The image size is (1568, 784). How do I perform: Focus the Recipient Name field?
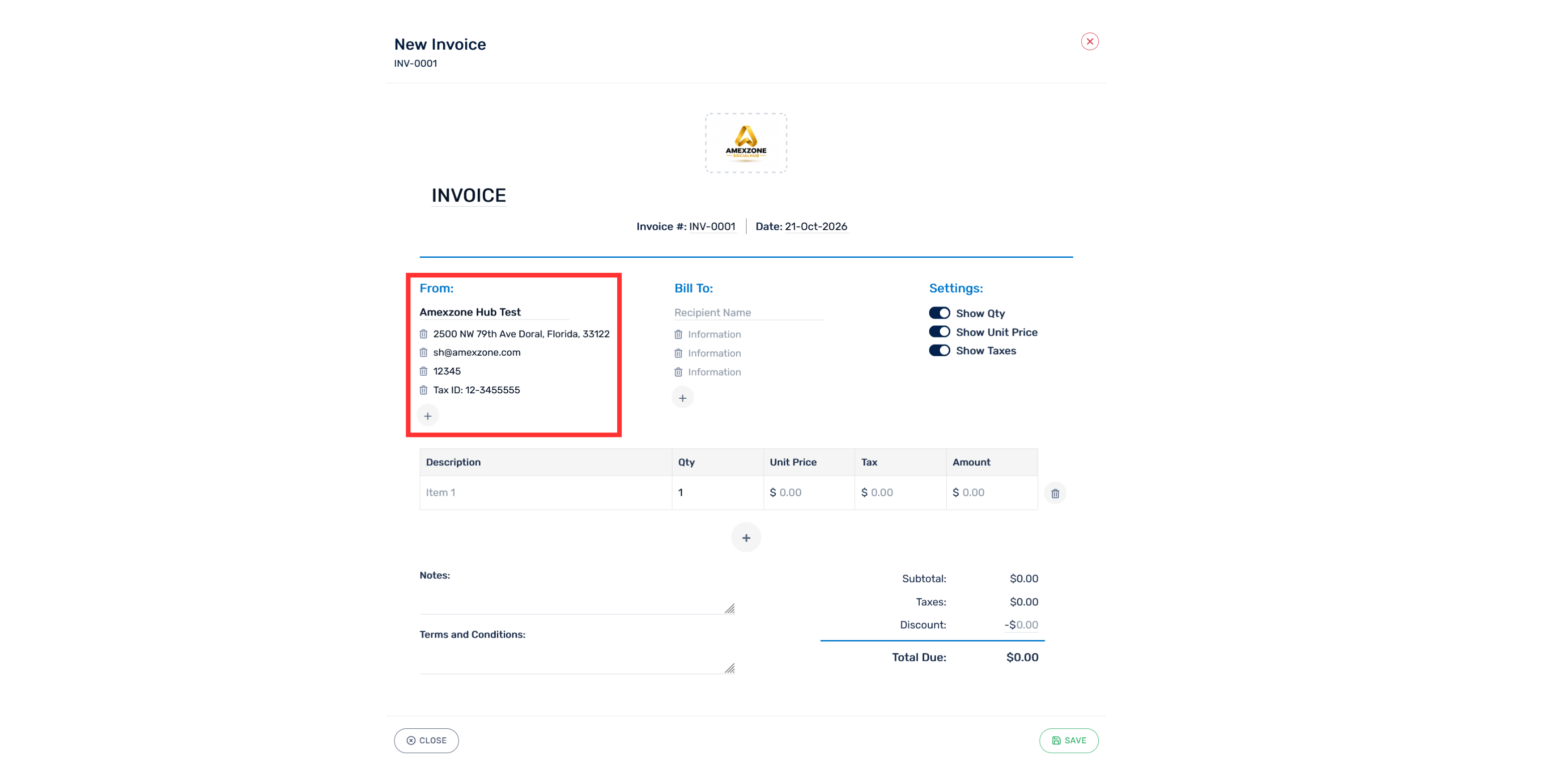coord(749,312)
